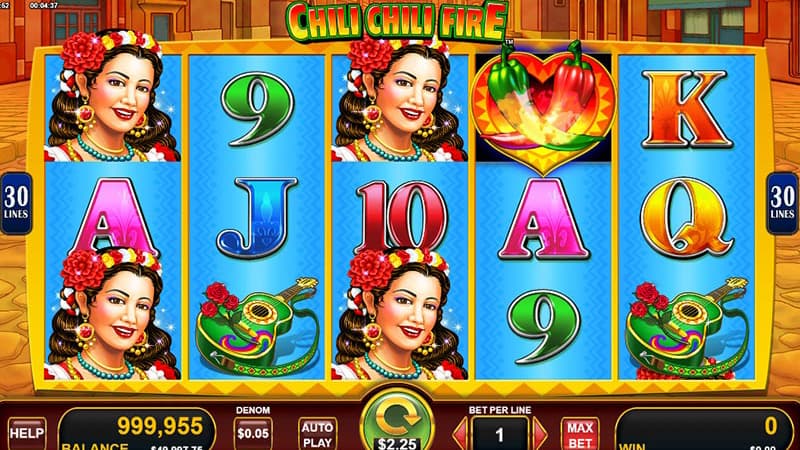Click the green guitar on reel two
This screenshot has height=450, width=800.
click(x=257, y=327)
